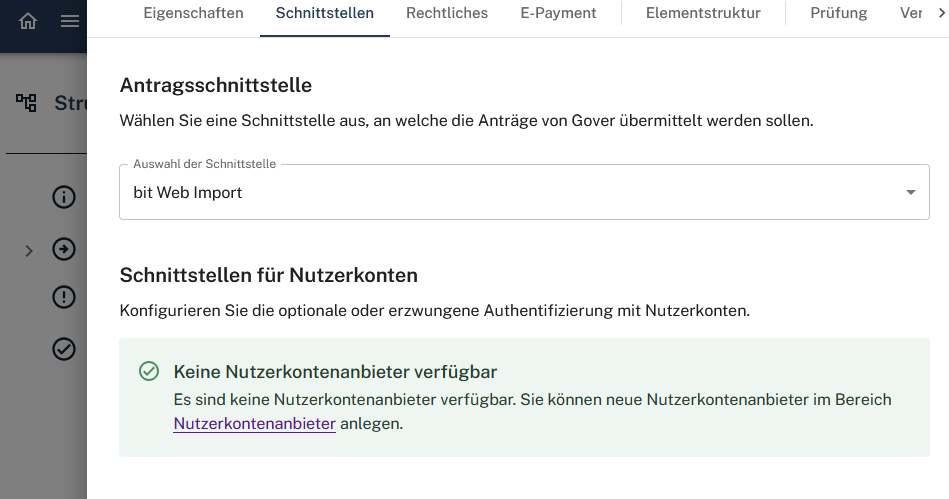
Task: Open the partially visible 'Ver' tab
Action: 910,13
